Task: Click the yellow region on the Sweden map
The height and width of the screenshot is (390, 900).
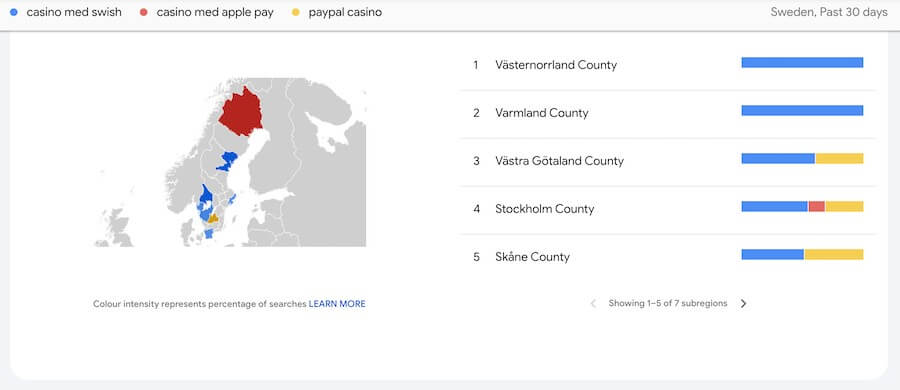Action: (213, 218)
